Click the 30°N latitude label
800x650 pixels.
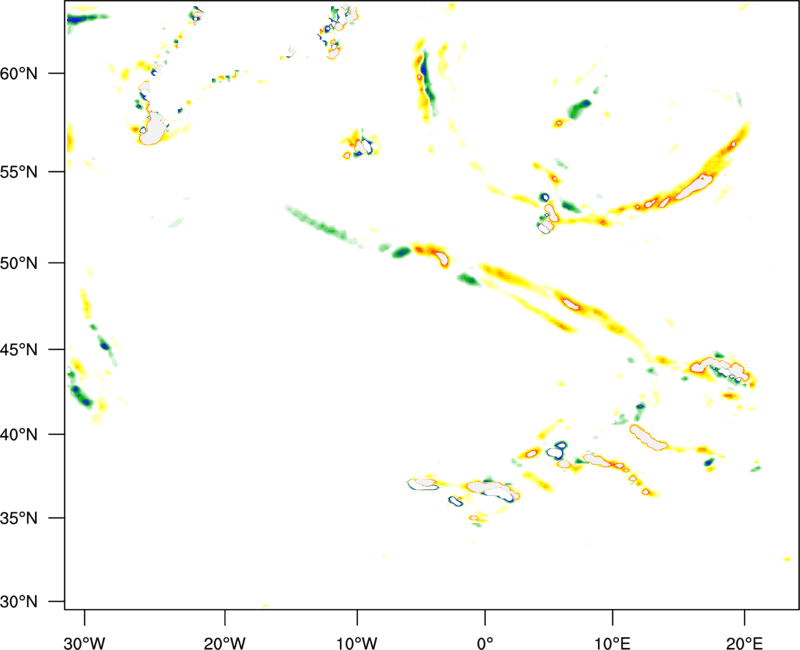coord(19,601)
